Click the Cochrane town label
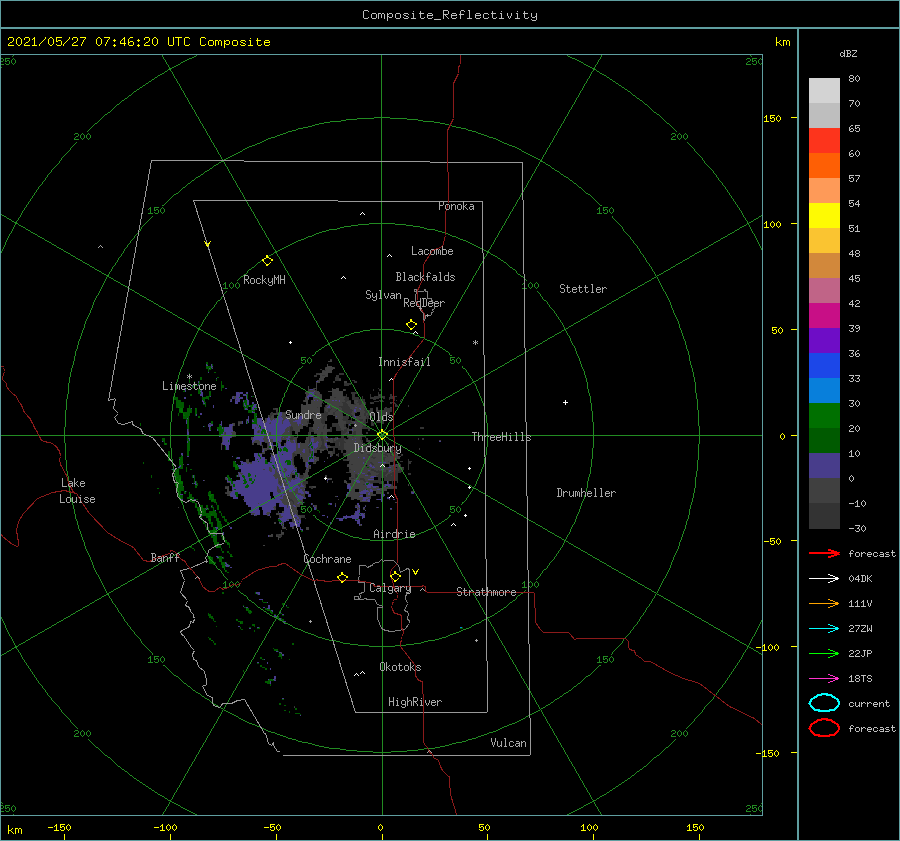Screen dimensions: 900x841 click(327, 559)
